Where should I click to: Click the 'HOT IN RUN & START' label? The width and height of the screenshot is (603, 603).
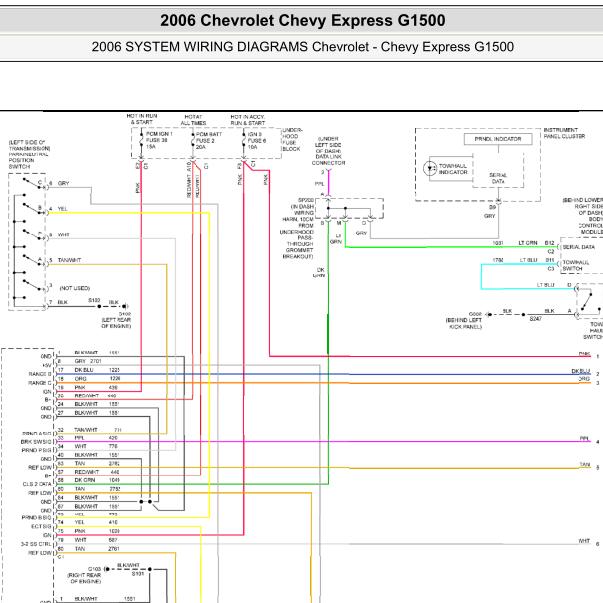[x=142, y=119]
